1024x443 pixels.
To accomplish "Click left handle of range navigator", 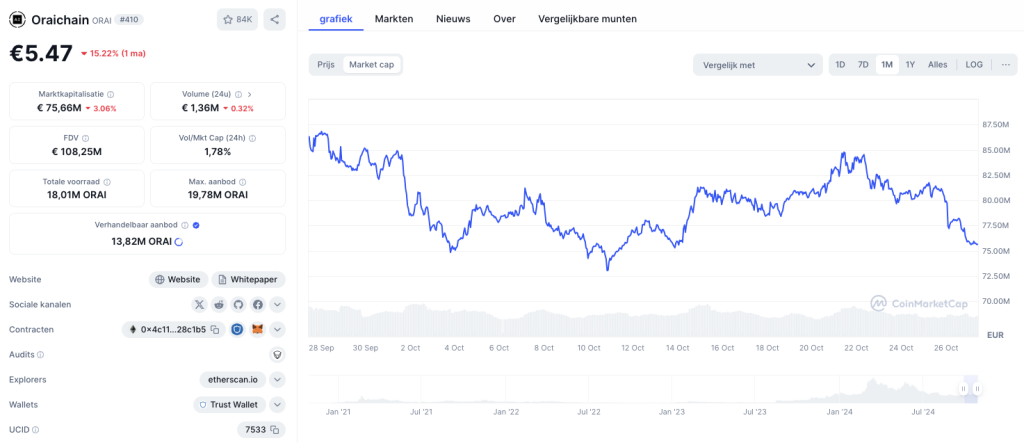I will pos(963,389).
